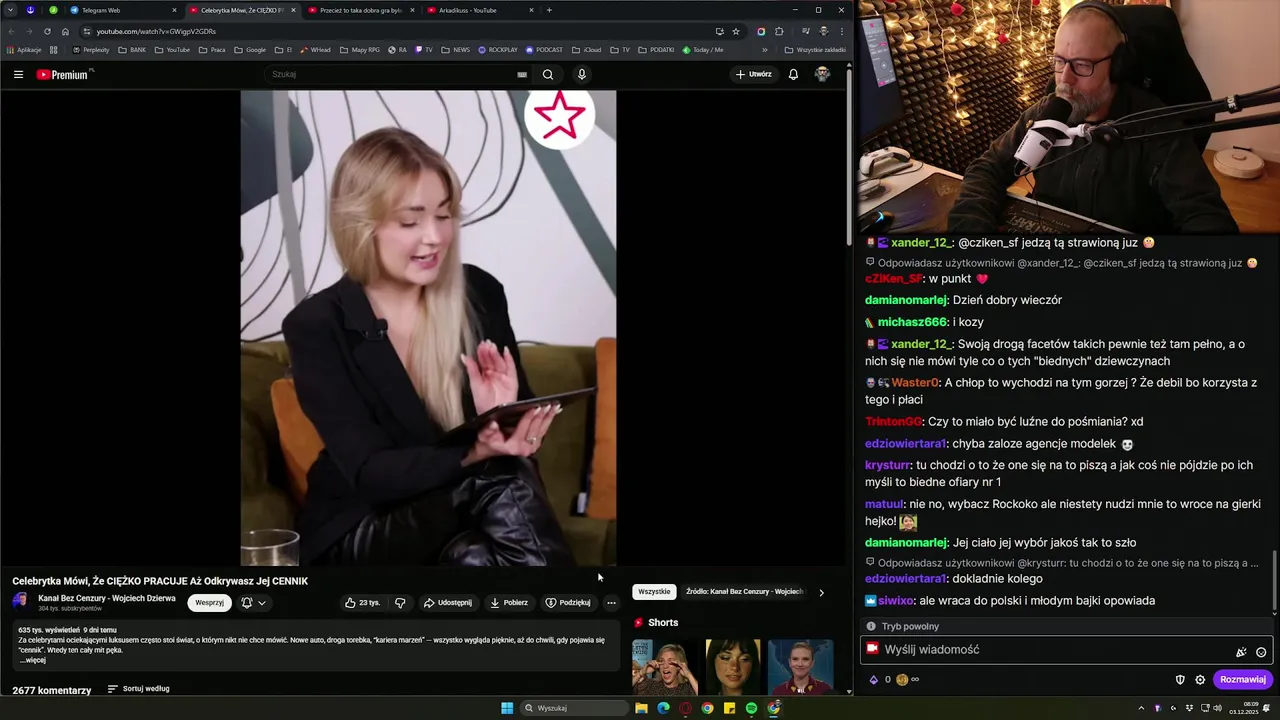Click the magnifier search button on YouTube
1280x720 pixels.
[x=548, y=74]
